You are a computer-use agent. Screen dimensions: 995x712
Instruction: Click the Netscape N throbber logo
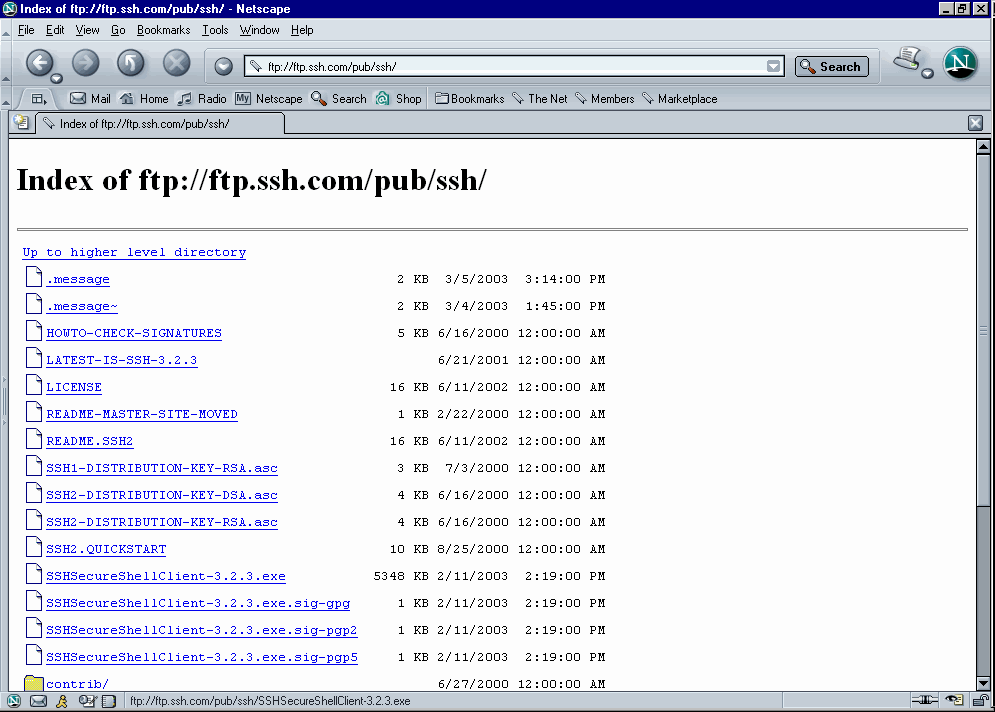[960, 64]
